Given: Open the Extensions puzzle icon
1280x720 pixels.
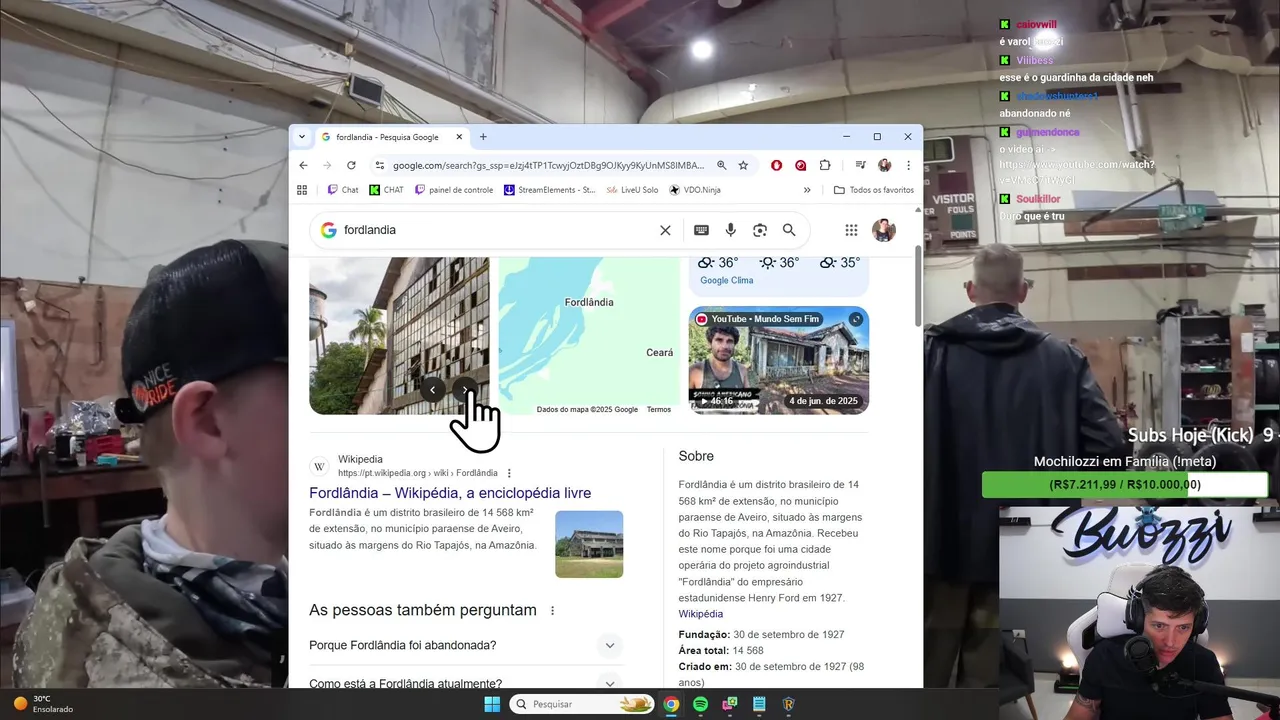Looking at the screenshot, I should click(825, 165).
